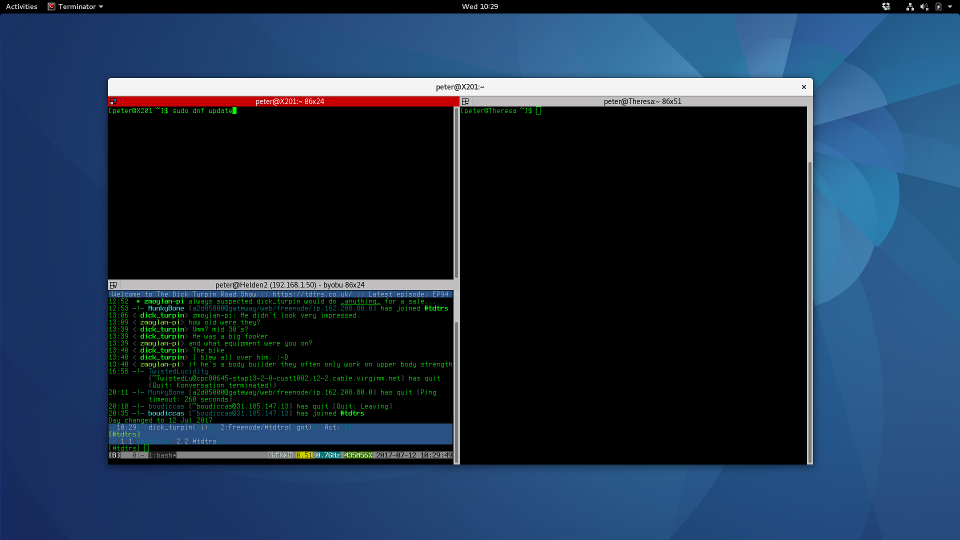Click the vertical splitter between left and right terminals
The height and width of the screenshot is (540, 960).
point(459,280)
